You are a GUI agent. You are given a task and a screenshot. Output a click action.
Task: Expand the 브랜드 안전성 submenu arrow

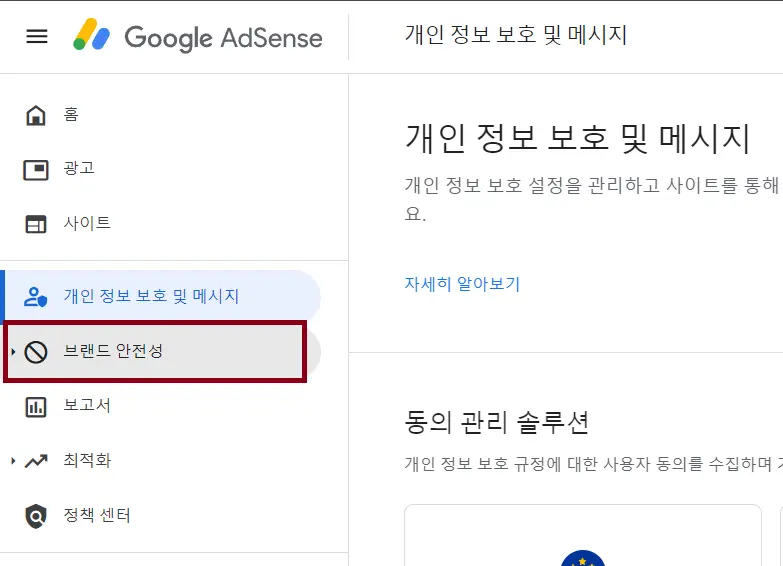pyautogui.click(x=13, y=352)
